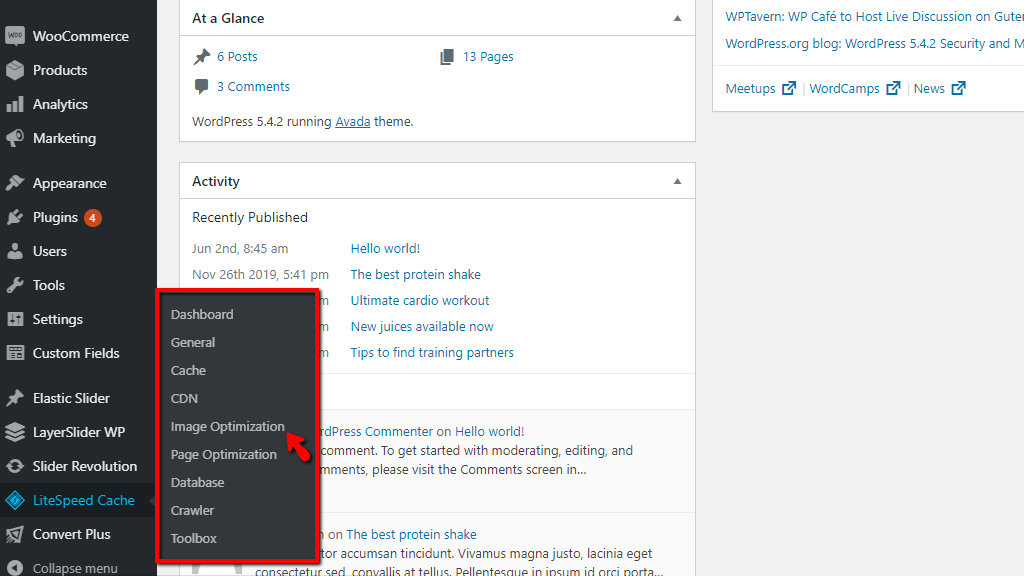Open the WooCommerce menu label
This screenshot has height=576, width=1024.
pyautogui.click(x=81, y=36)
